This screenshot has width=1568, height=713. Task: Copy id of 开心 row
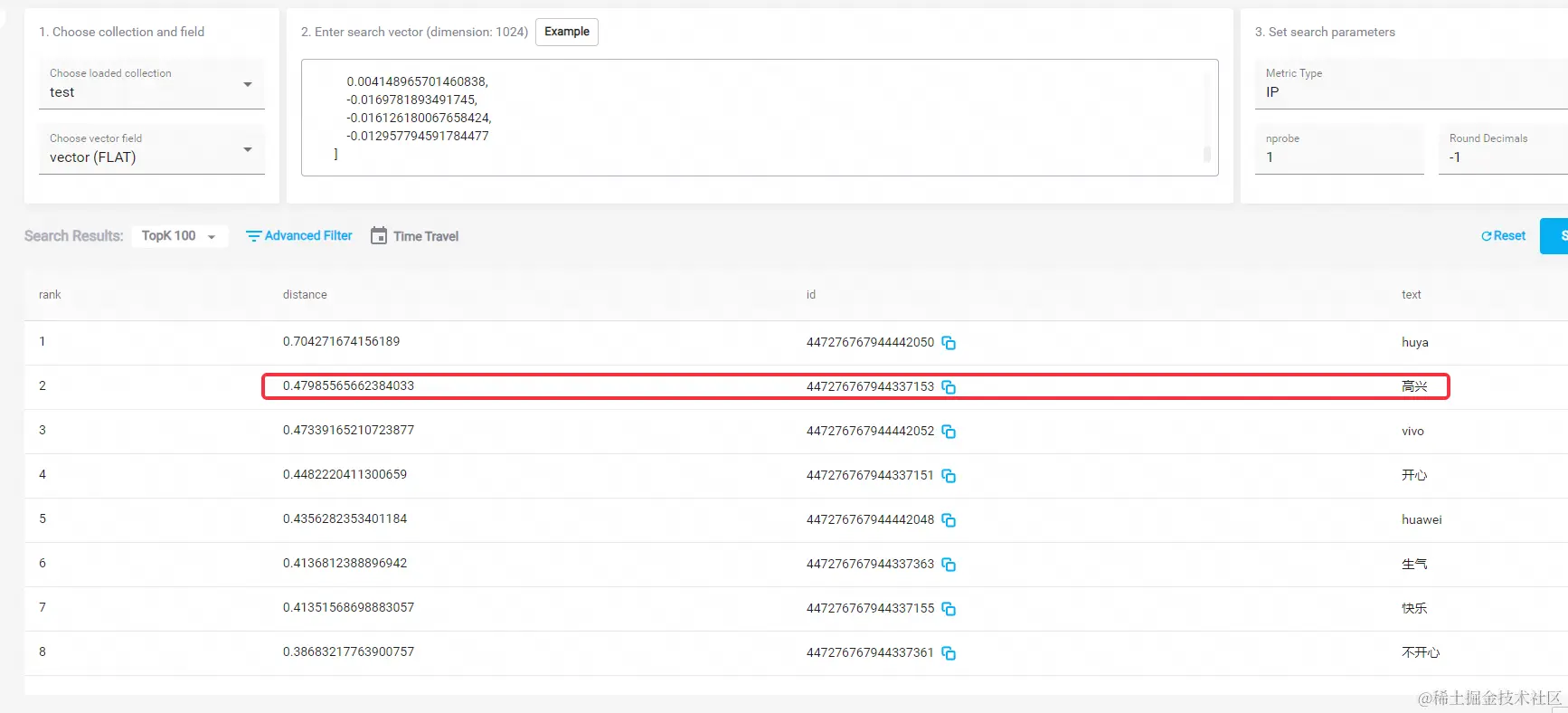[949, 476]
